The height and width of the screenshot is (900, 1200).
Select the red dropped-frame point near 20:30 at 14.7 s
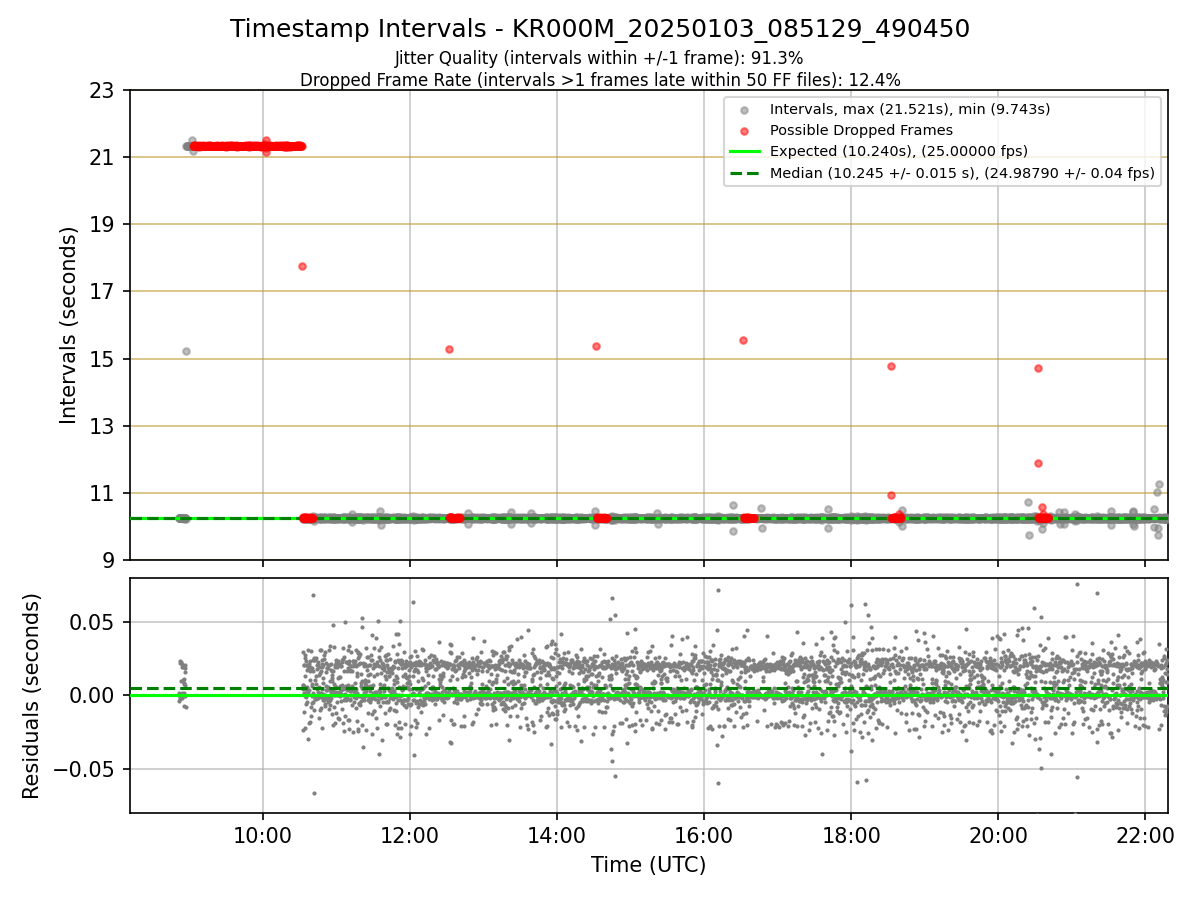point(1038,368)
